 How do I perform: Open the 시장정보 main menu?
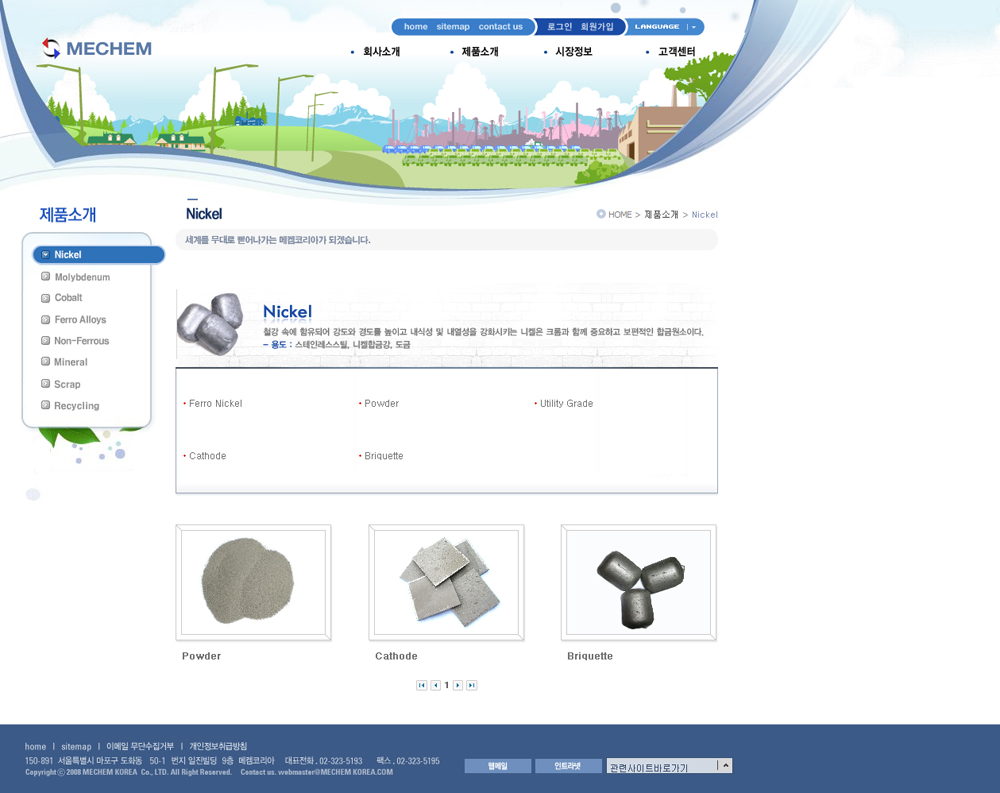click(x=573, y=52)
